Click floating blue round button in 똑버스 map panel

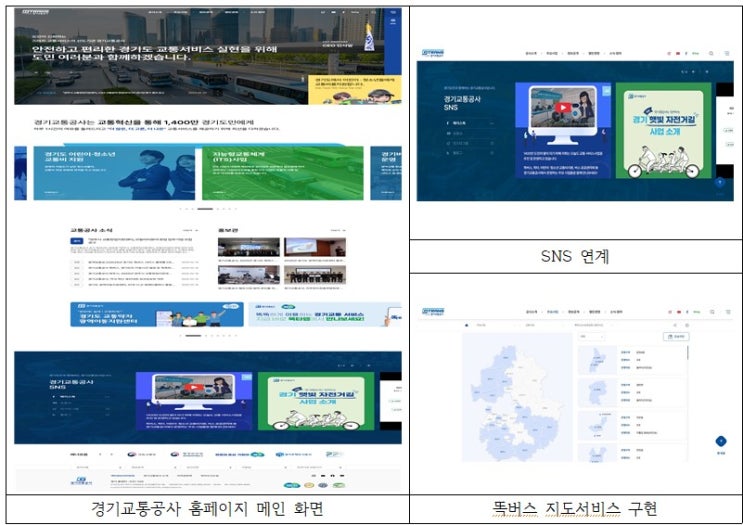[x=721, y=441]
